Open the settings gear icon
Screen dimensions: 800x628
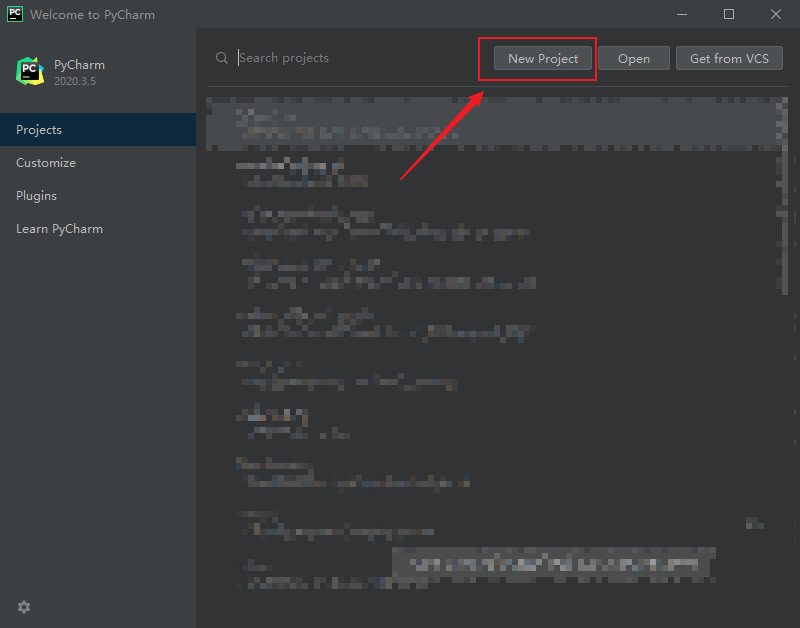click(24, 607)
